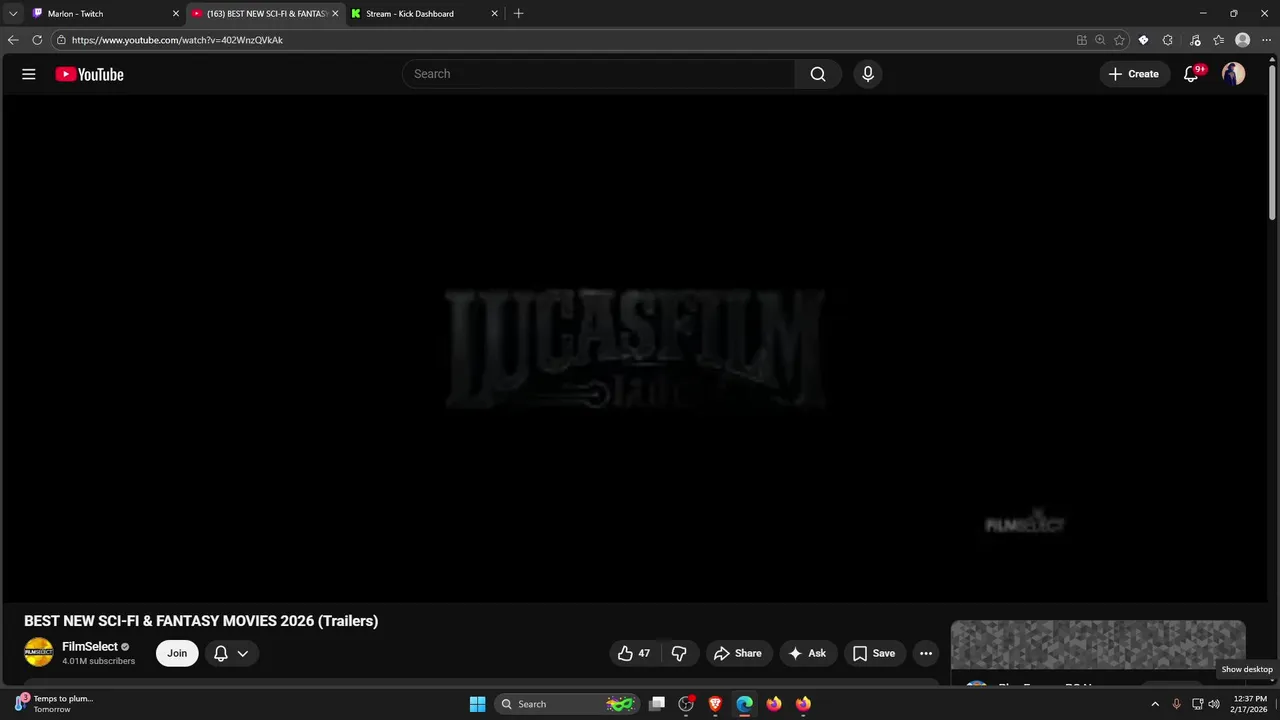
Task: Open browser settings and more menu
Action: point(1266,40)
